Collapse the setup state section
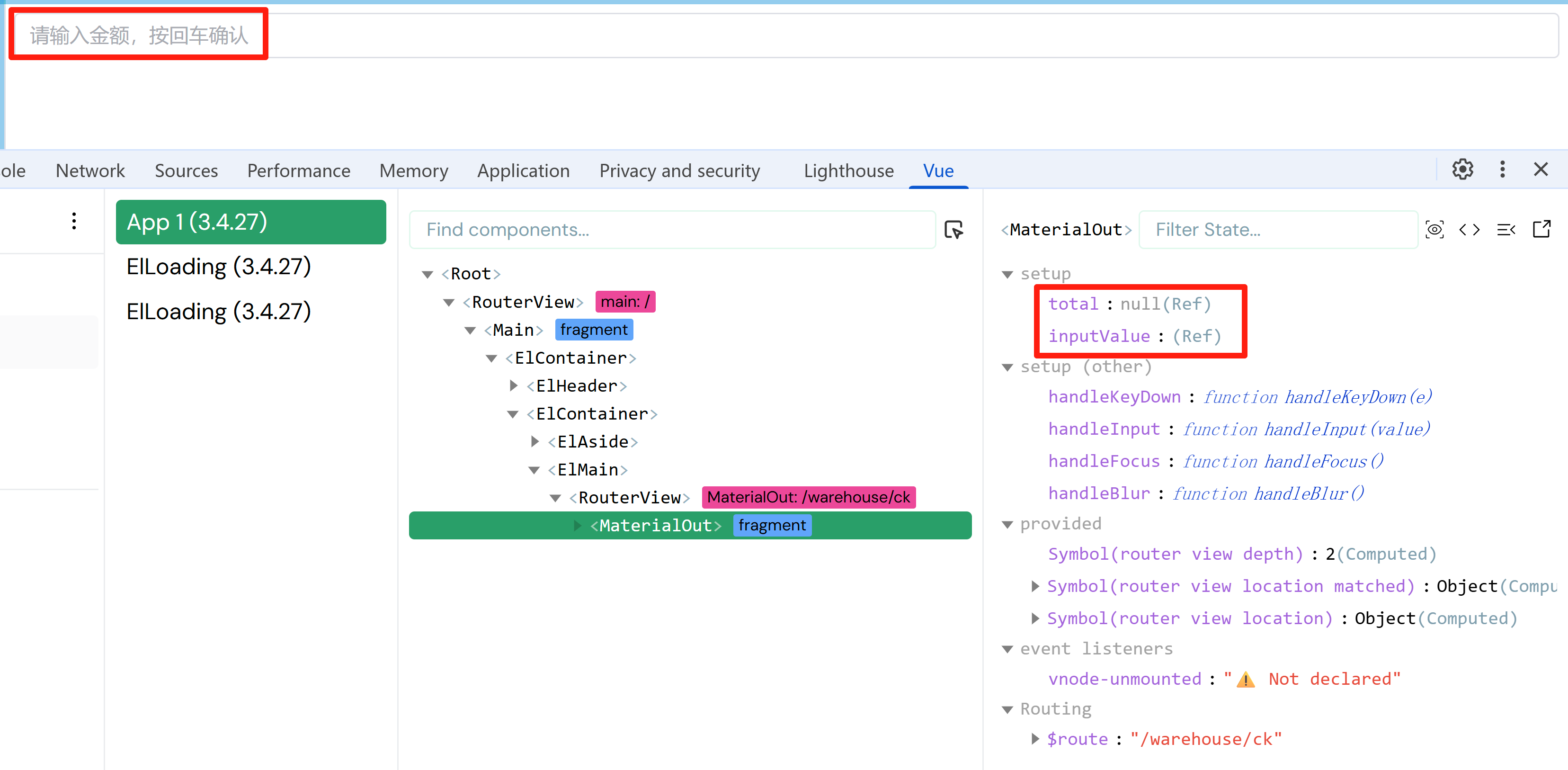 1007,275
